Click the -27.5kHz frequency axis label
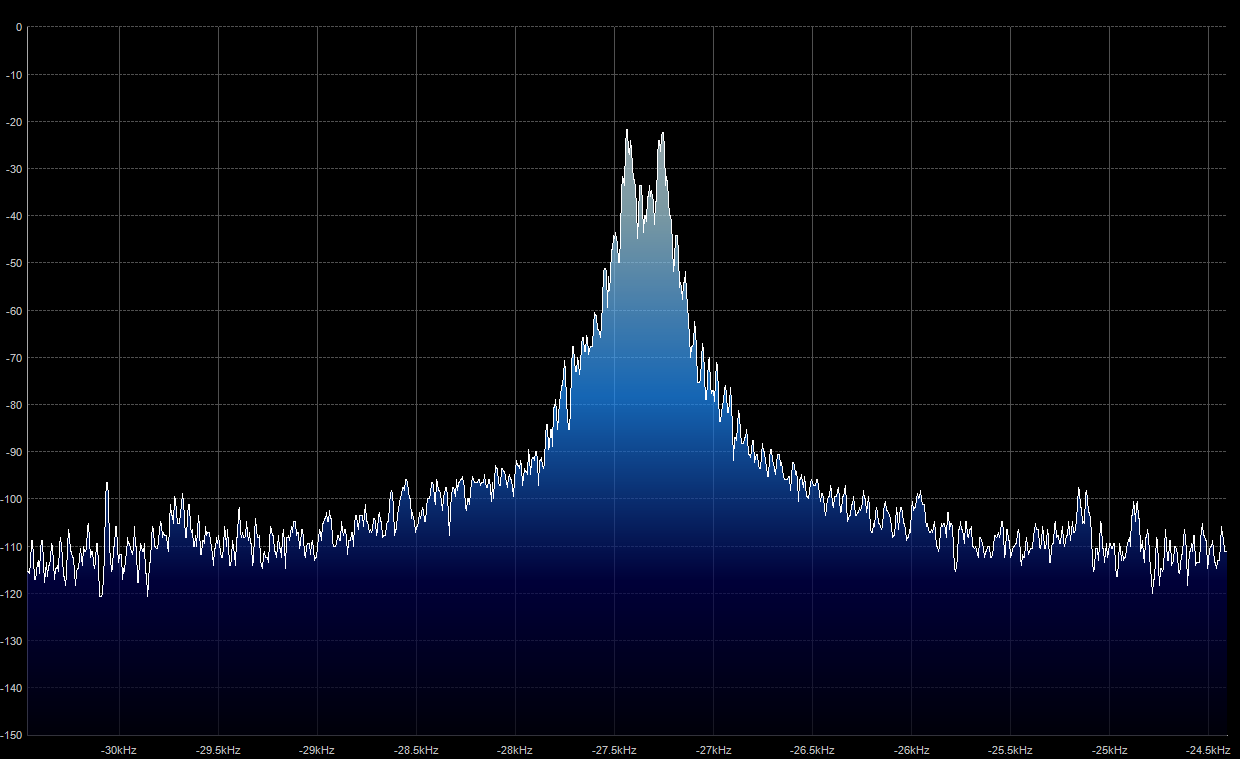 tap(614, 750)
